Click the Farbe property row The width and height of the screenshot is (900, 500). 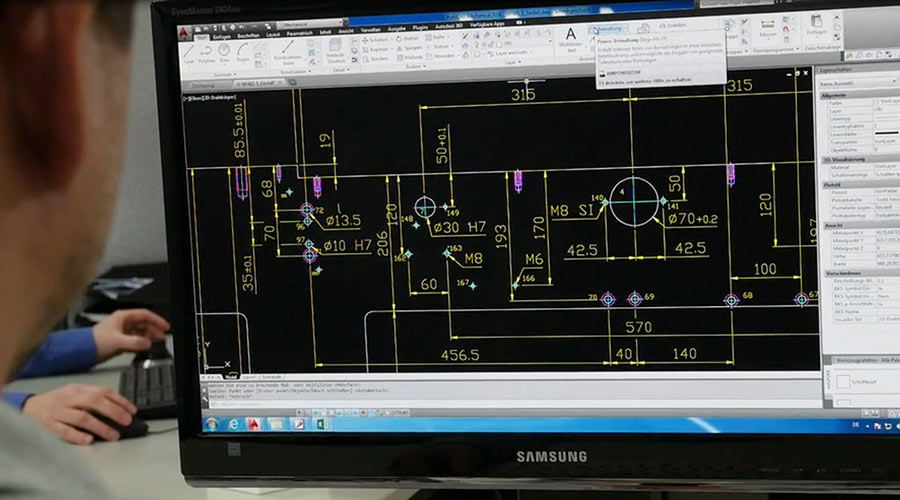[x=863, y=103]
